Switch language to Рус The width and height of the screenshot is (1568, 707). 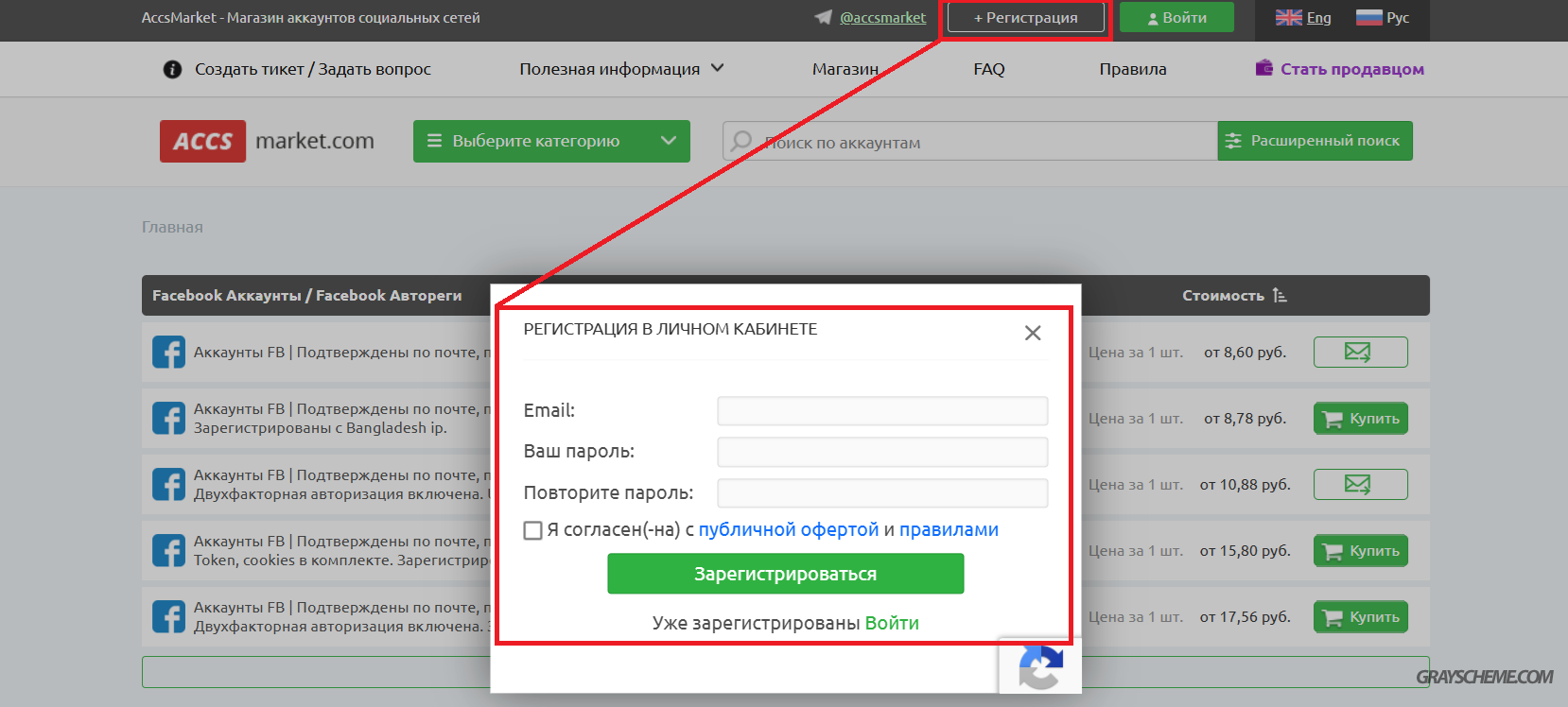[1398, 18]
